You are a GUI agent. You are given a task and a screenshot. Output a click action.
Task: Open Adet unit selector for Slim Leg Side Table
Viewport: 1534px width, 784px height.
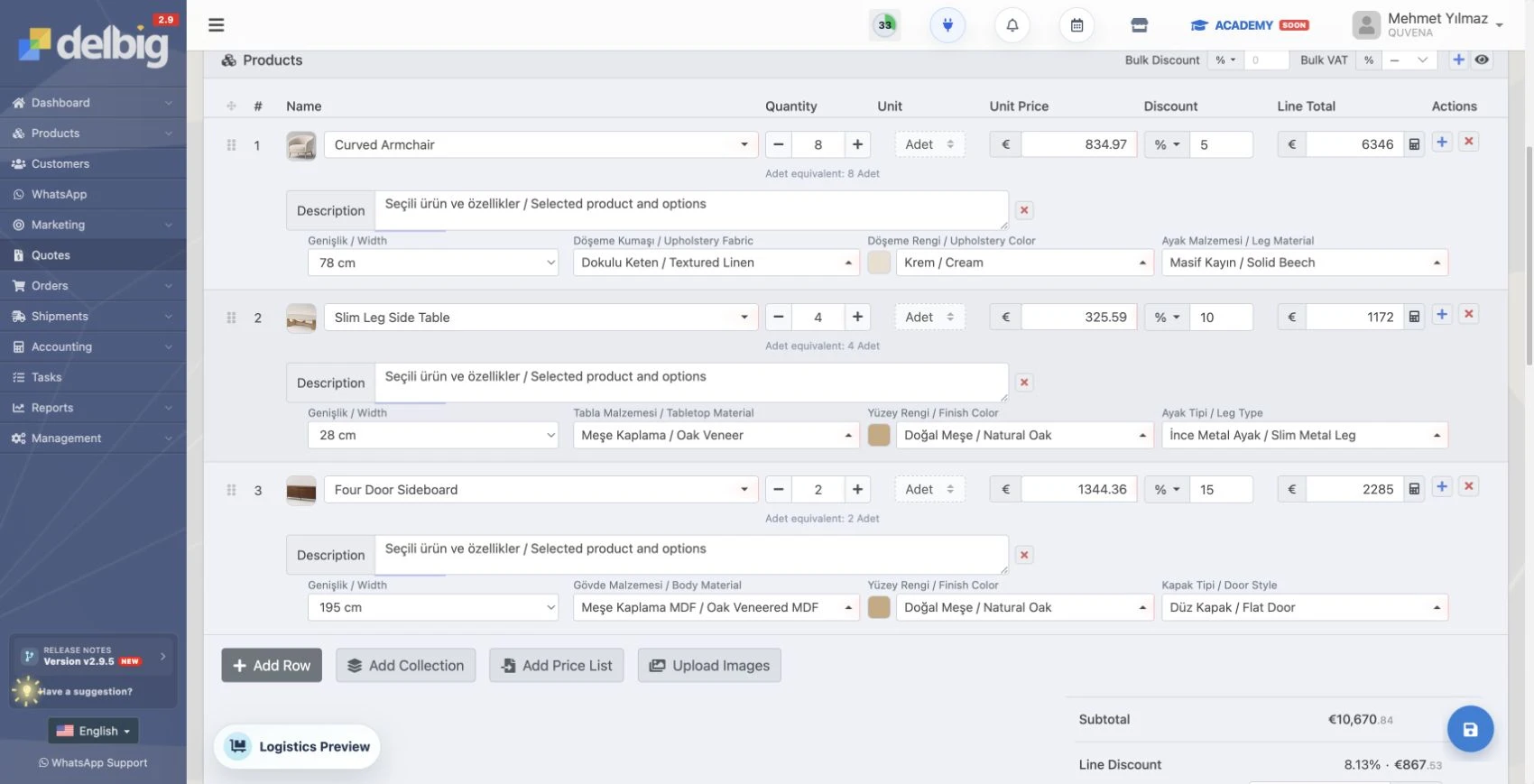click(x=929, y=317)
